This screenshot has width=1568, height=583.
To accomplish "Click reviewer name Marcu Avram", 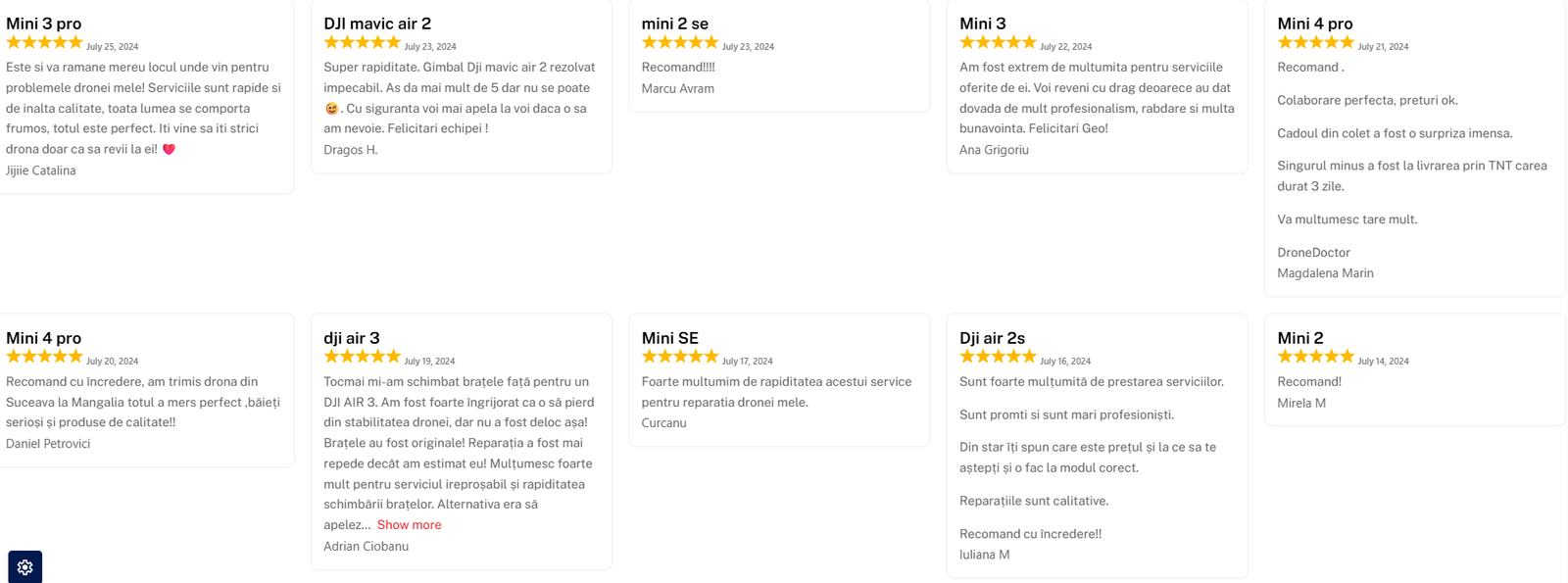I will (677, 88).
